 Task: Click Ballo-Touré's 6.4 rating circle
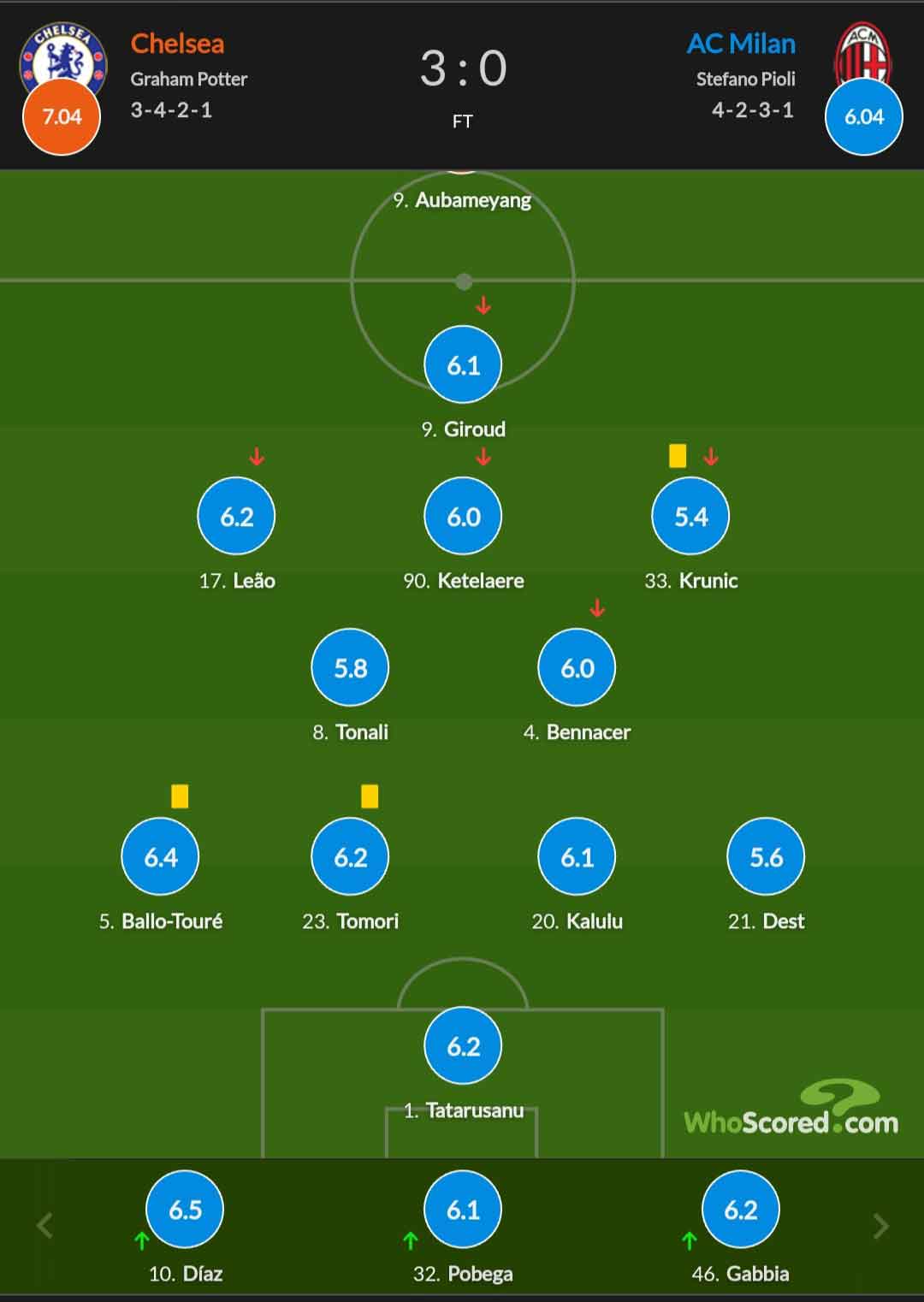[x=160, y=856]
